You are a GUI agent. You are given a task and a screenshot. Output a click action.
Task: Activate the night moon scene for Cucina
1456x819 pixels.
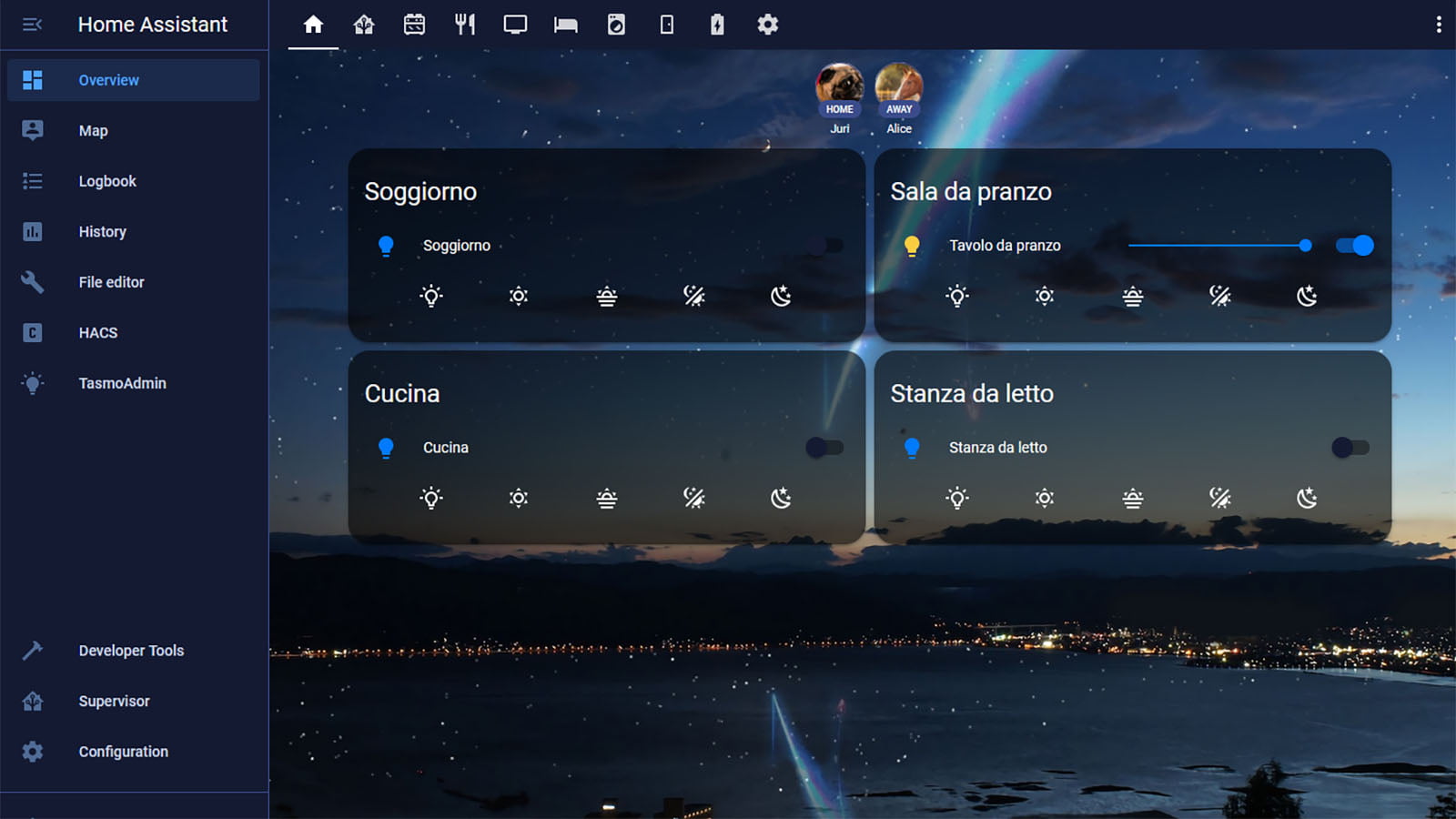coord(781,497)
